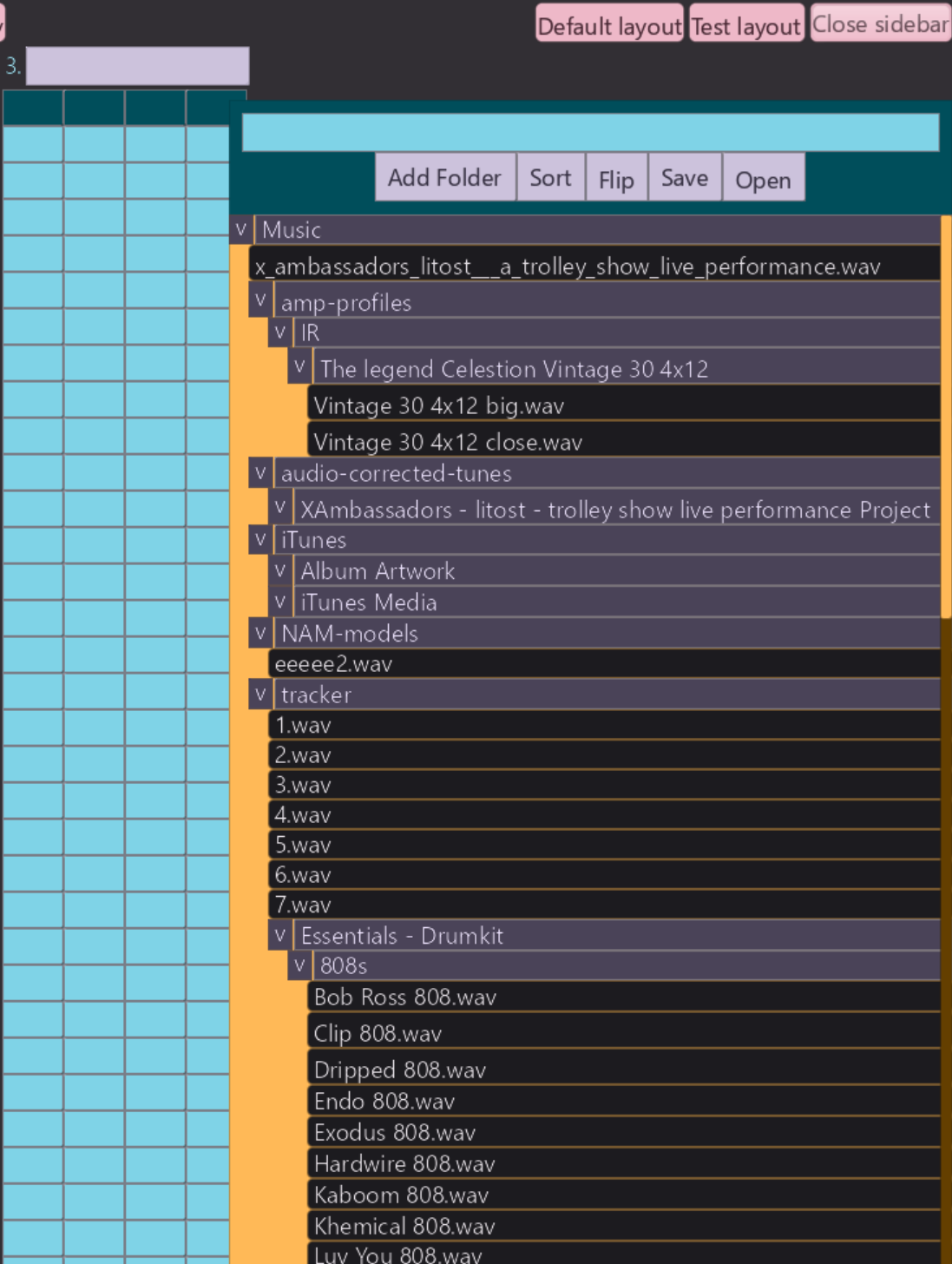Screen dimensions: 952x1264
Task: Collapse the tracker folder arrow
Action: click(260, 694)
